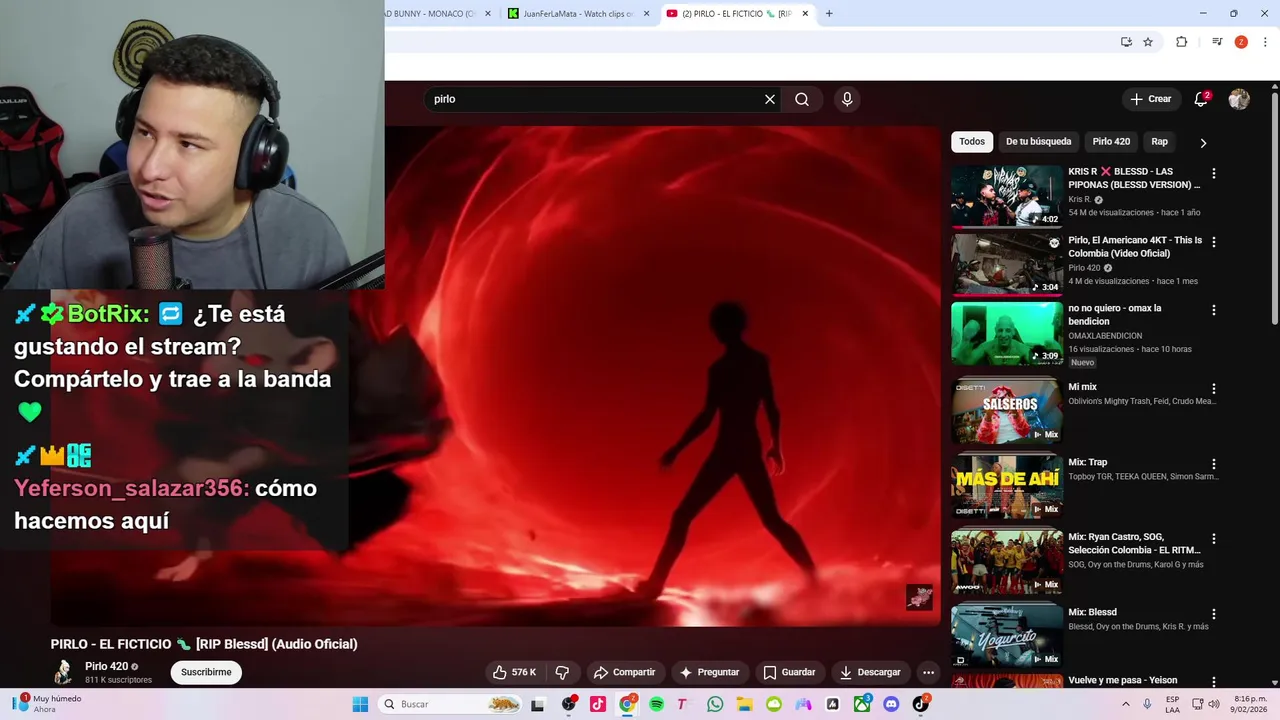The height and width of the screenshot is (720, 1280).
Task: Click the YouTube page vertical scrollbar
Action: click(1275, 208)
